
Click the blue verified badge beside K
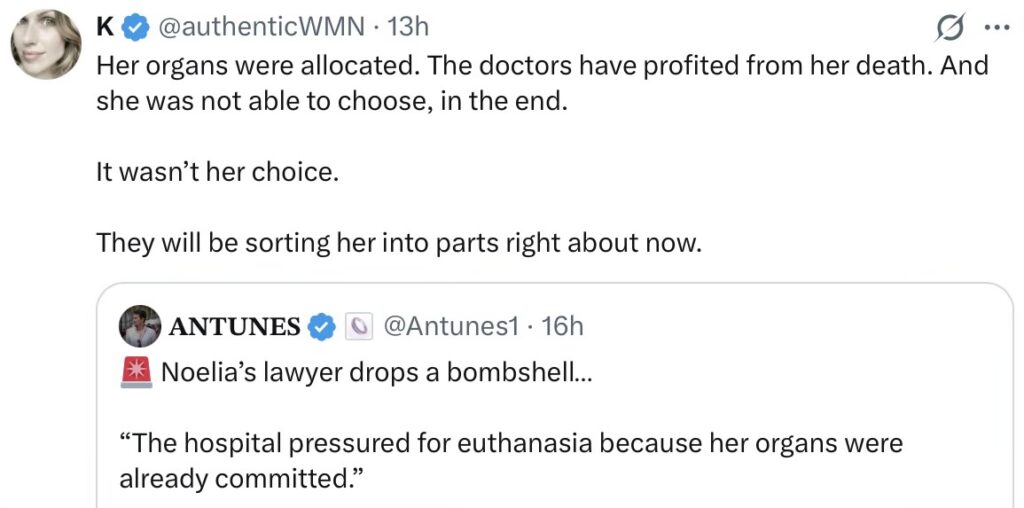[x=135, y=28]
